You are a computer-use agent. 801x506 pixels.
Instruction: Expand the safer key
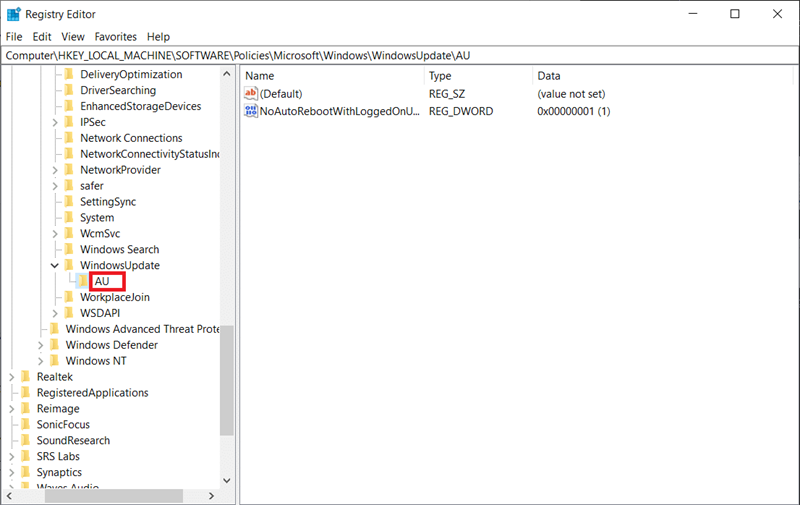(x=55, y=185)
